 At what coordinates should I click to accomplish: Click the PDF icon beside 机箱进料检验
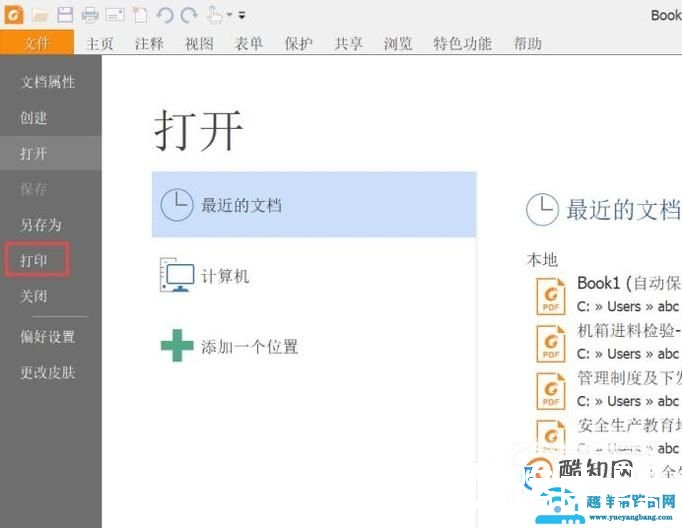click(x=551, y=344)
